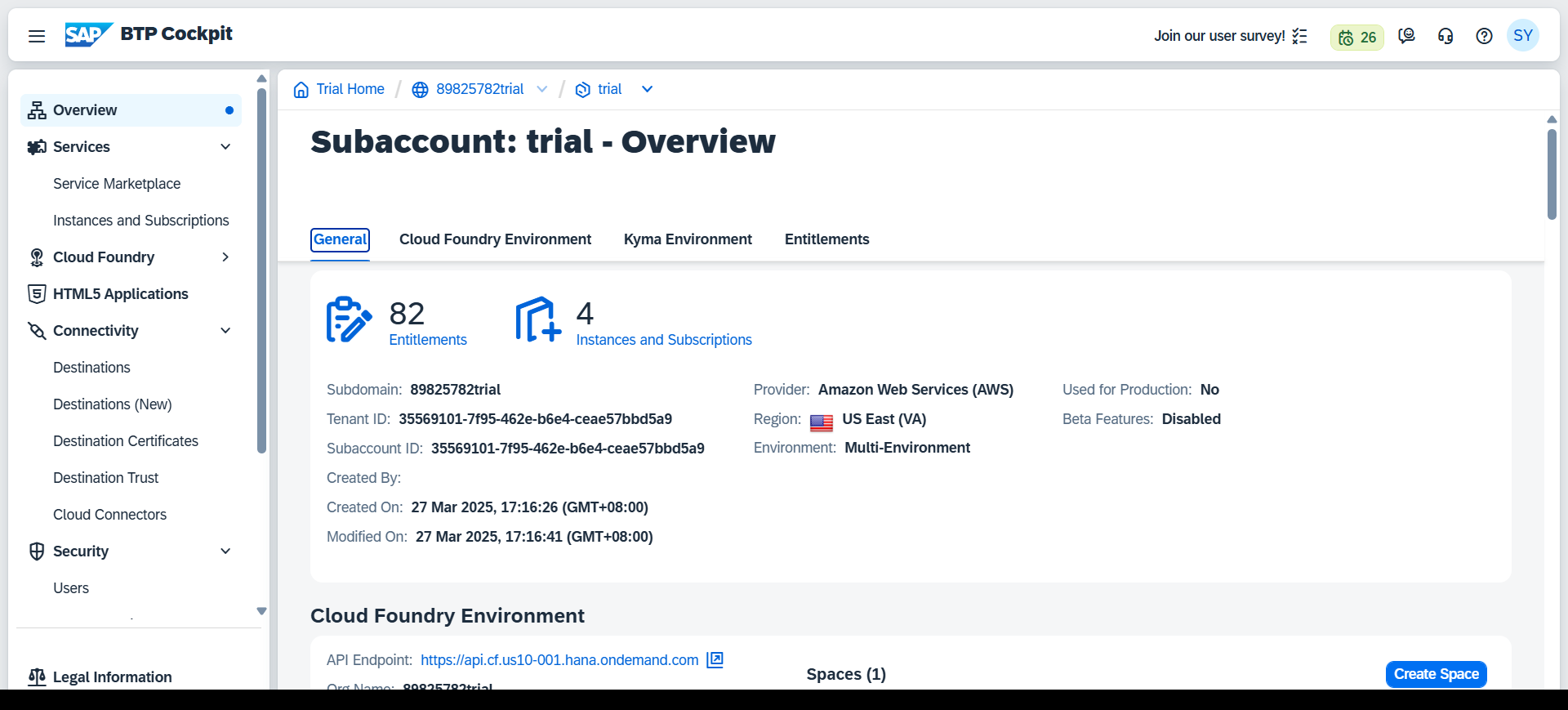Collapse the Connectivity section chevron
The image size is (1568, 710).
point(226,331)
